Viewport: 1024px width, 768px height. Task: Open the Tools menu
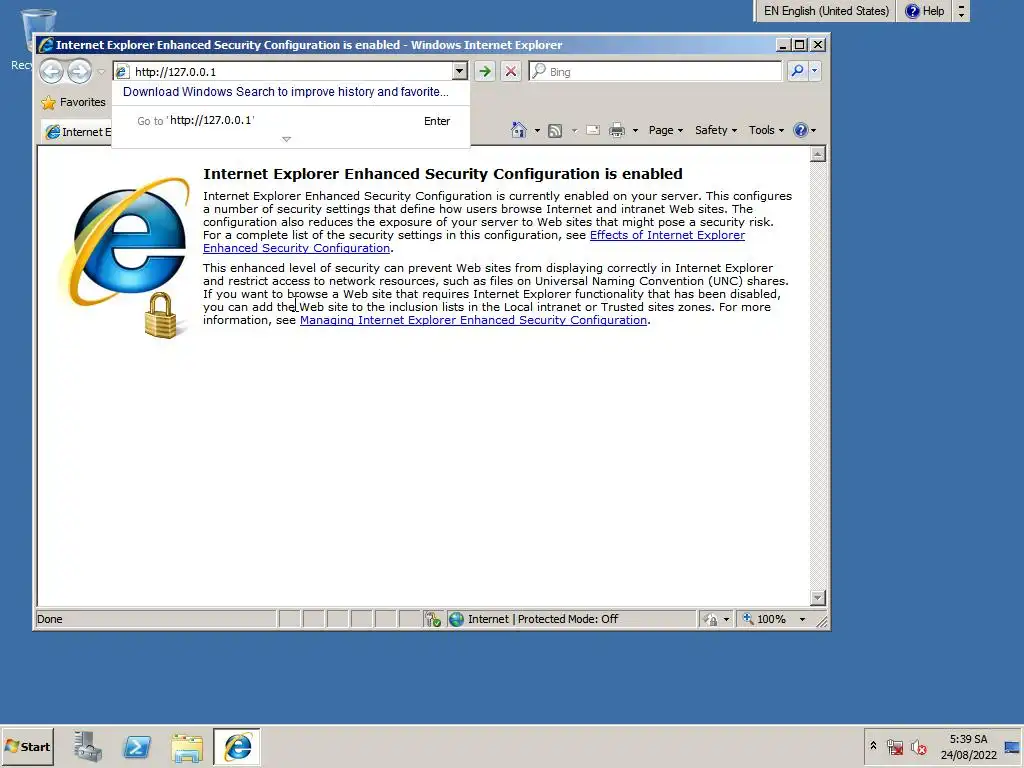point(766,131)
